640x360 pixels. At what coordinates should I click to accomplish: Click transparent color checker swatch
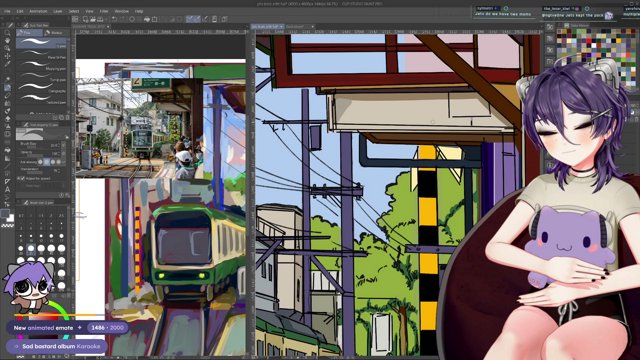pyautogui.click(x=7, y=226)
